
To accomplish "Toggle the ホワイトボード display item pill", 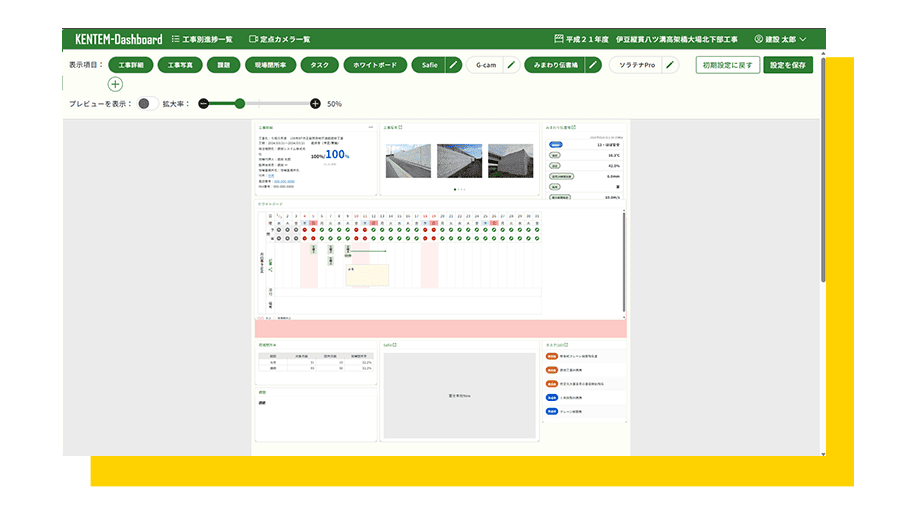I will [x=375, y=65].
